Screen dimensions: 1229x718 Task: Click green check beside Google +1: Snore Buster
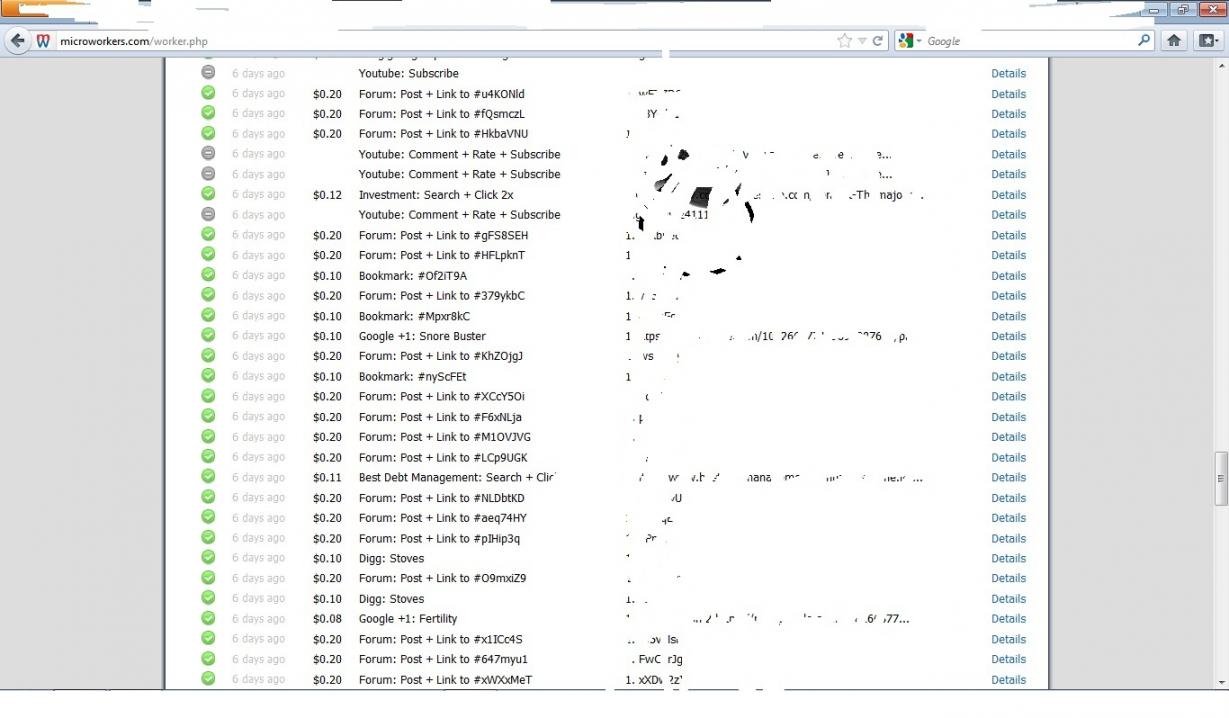[208, 335]
